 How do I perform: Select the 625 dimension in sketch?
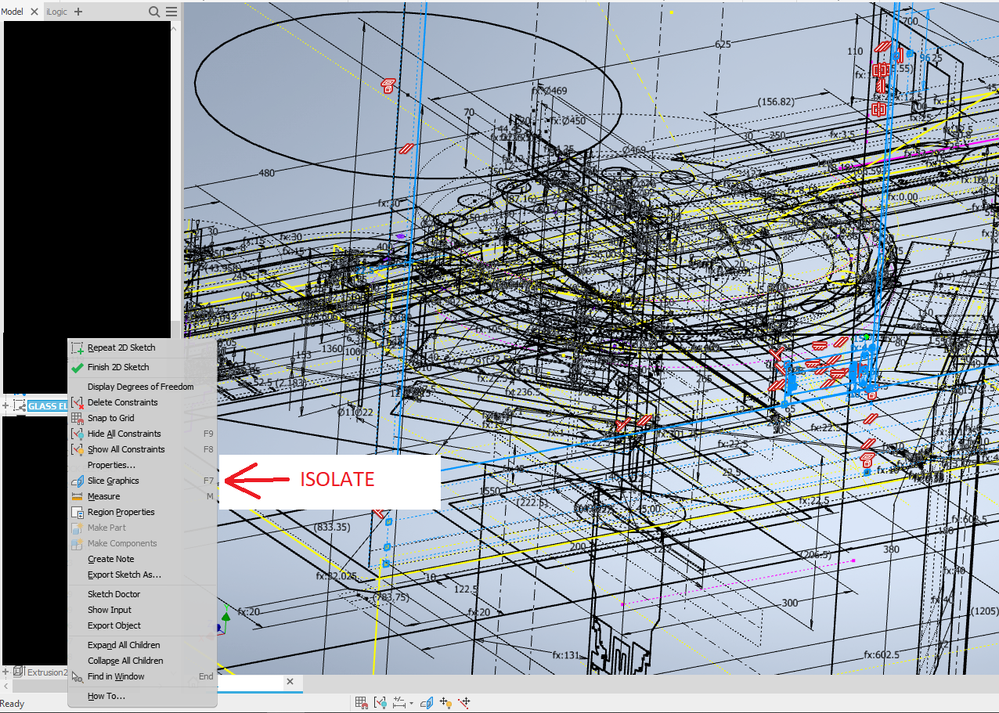(722, 44)
